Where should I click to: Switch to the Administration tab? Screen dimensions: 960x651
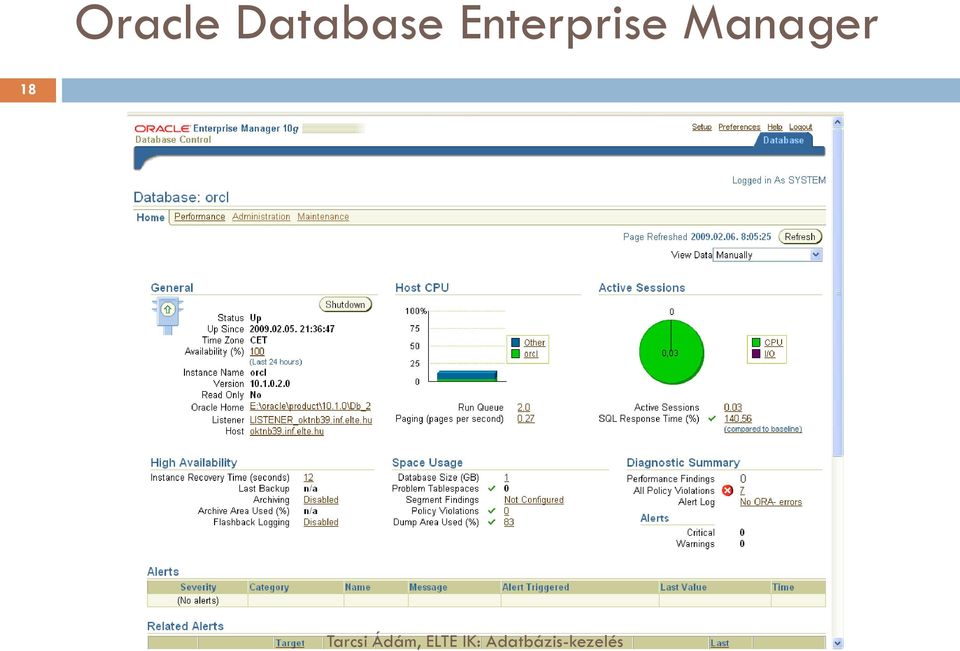click(261, 217)
